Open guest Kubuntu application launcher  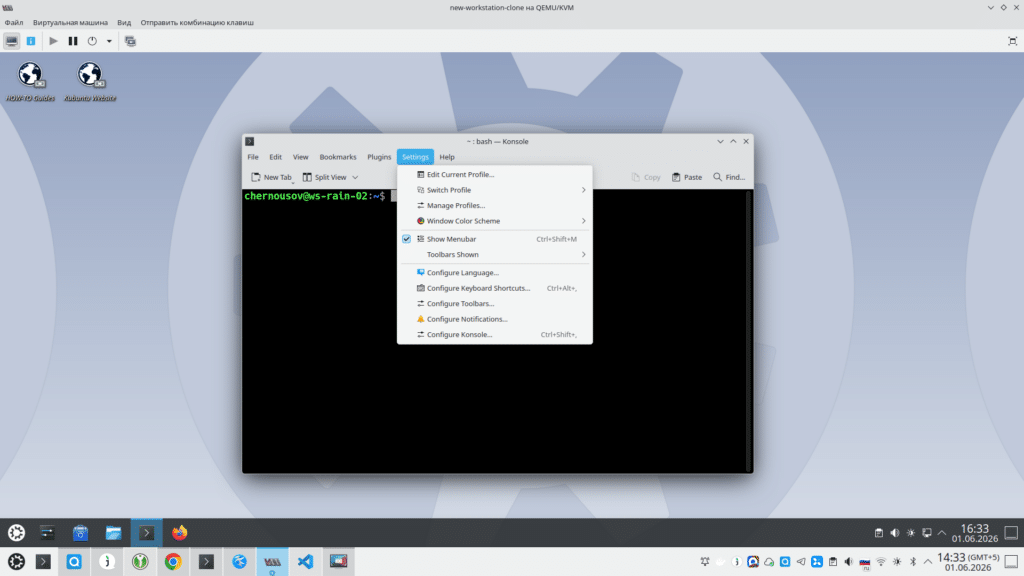(16, 533)
